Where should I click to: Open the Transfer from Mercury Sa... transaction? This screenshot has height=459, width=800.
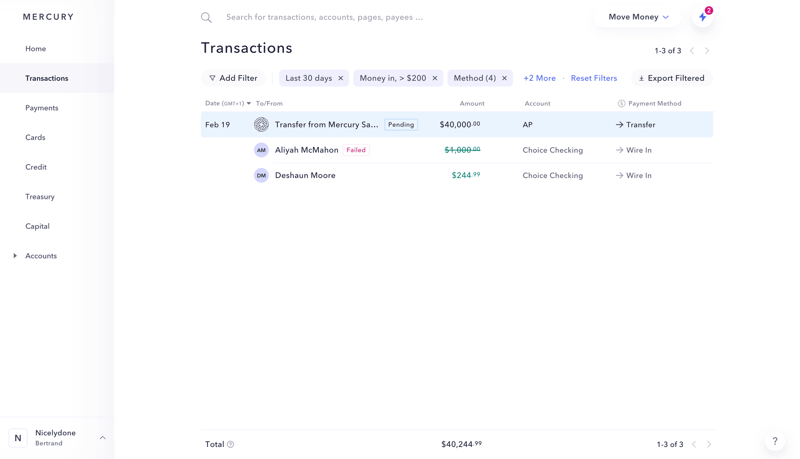[x=457, y=124]
